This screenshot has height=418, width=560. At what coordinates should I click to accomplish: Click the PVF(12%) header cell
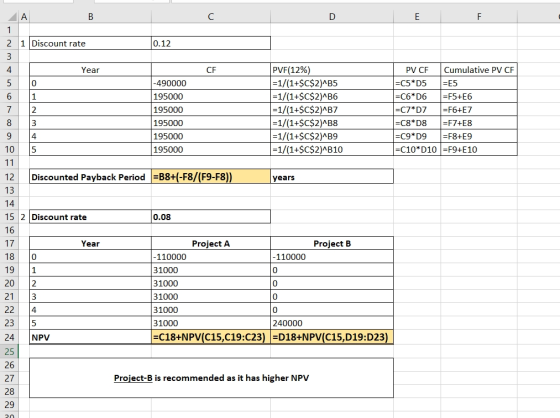332,70
